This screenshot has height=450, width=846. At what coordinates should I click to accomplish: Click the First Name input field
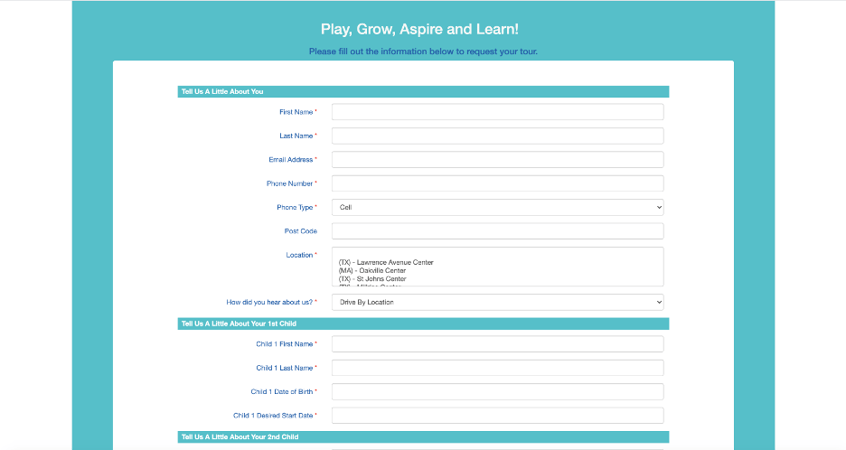click(x=497, y=112)
